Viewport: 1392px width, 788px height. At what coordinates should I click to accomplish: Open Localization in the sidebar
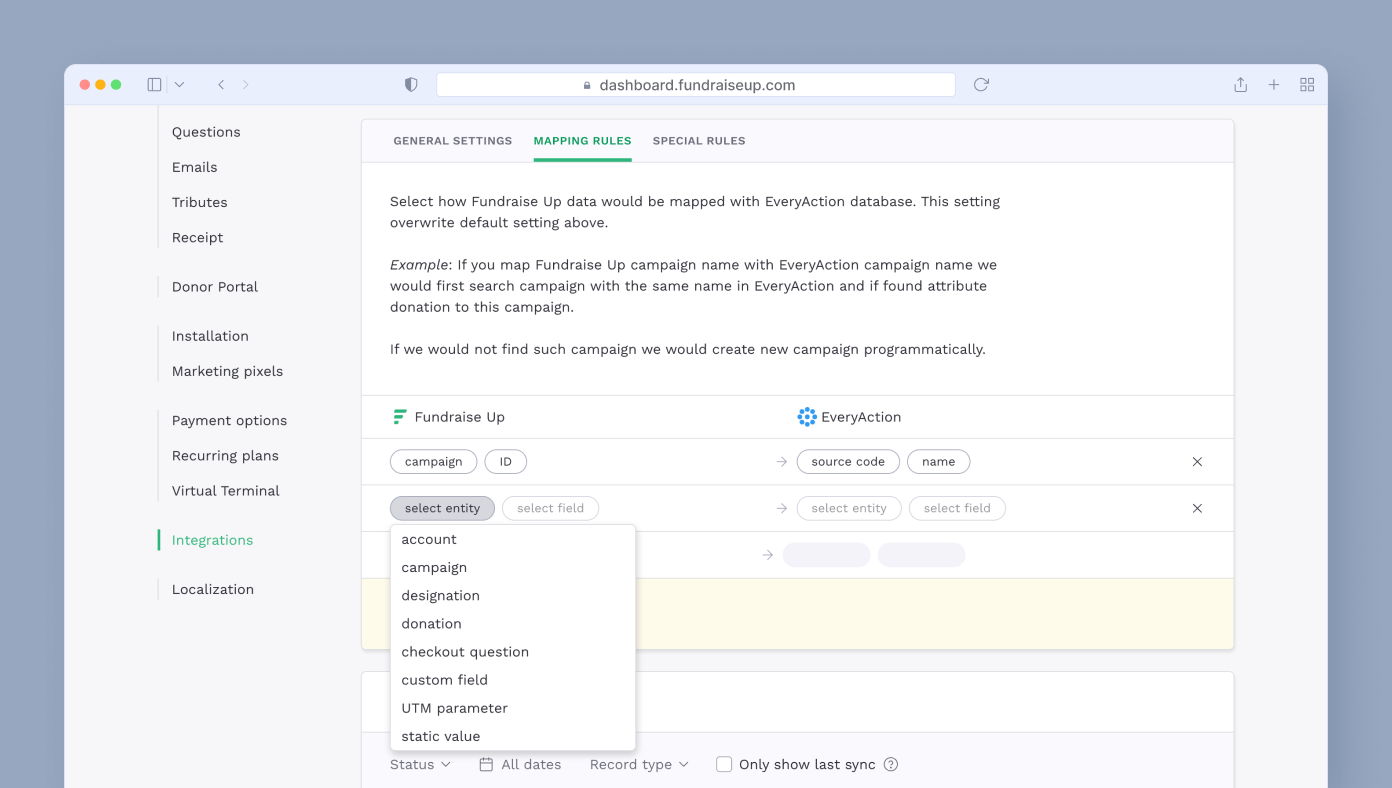coord(213,589)
